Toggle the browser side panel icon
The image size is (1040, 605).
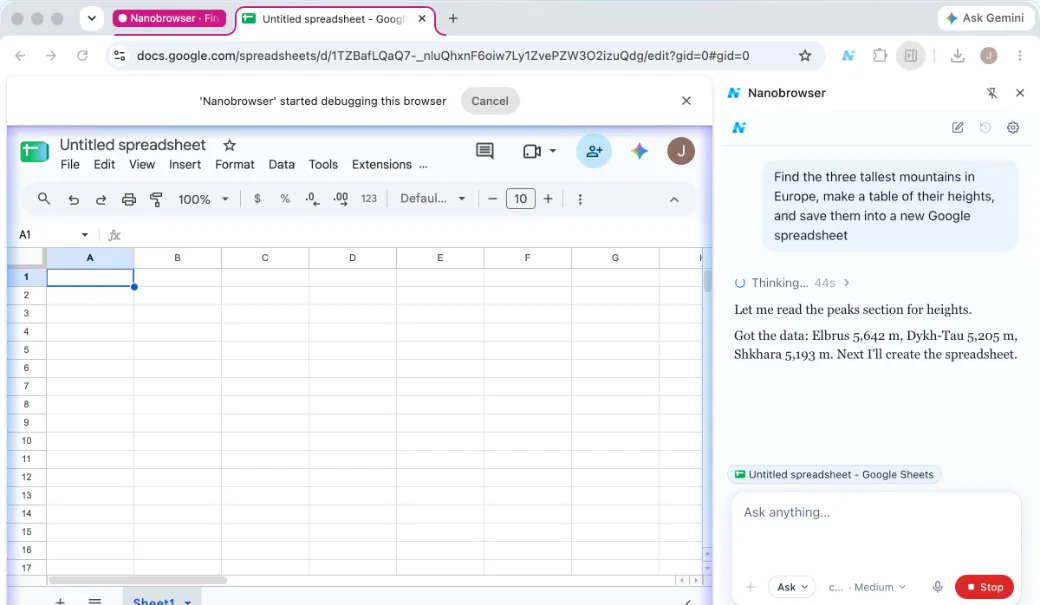pyautogui.click(x=911, y=56)
